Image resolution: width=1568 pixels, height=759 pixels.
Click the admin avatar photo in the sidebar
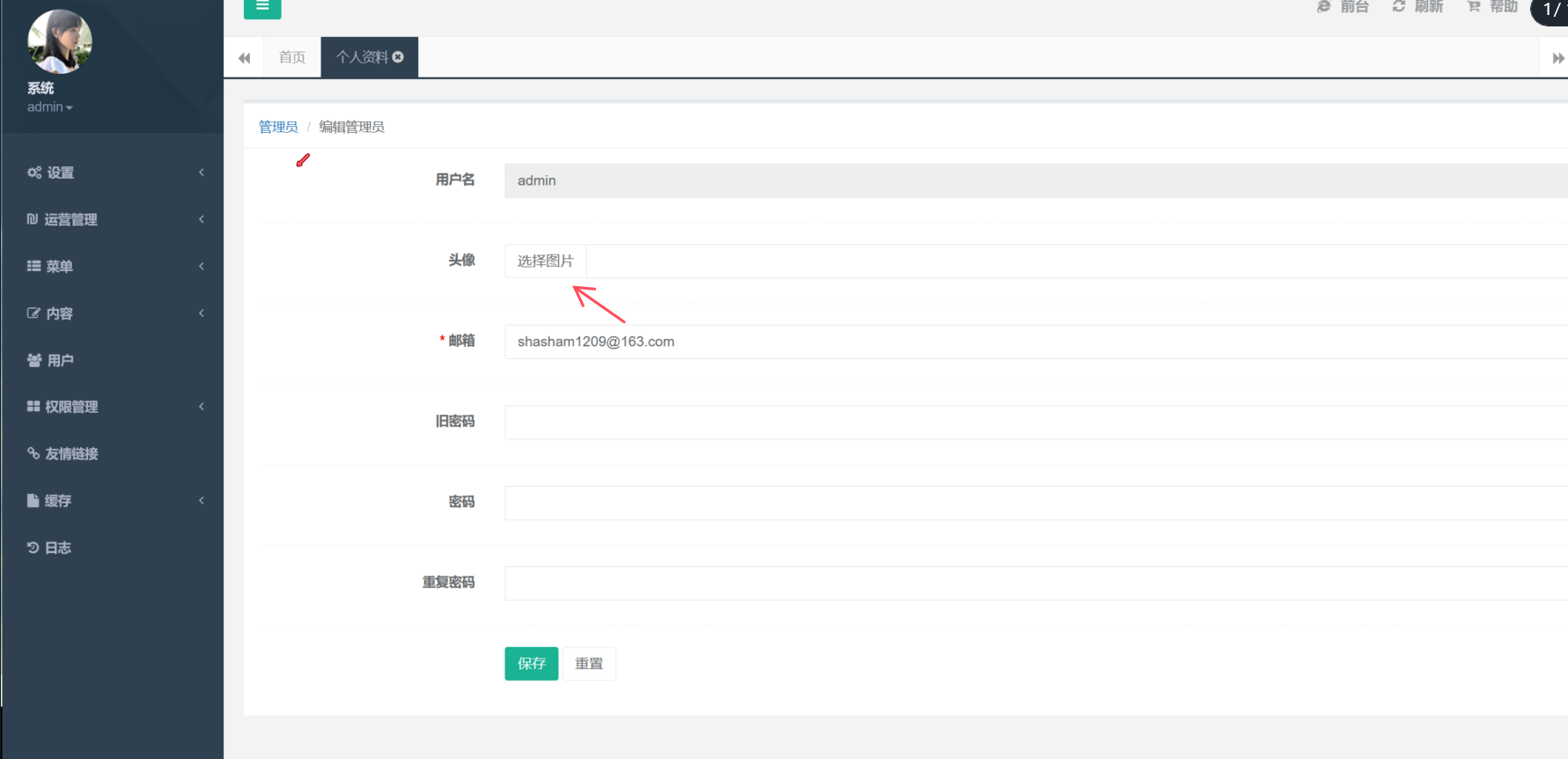60,41
